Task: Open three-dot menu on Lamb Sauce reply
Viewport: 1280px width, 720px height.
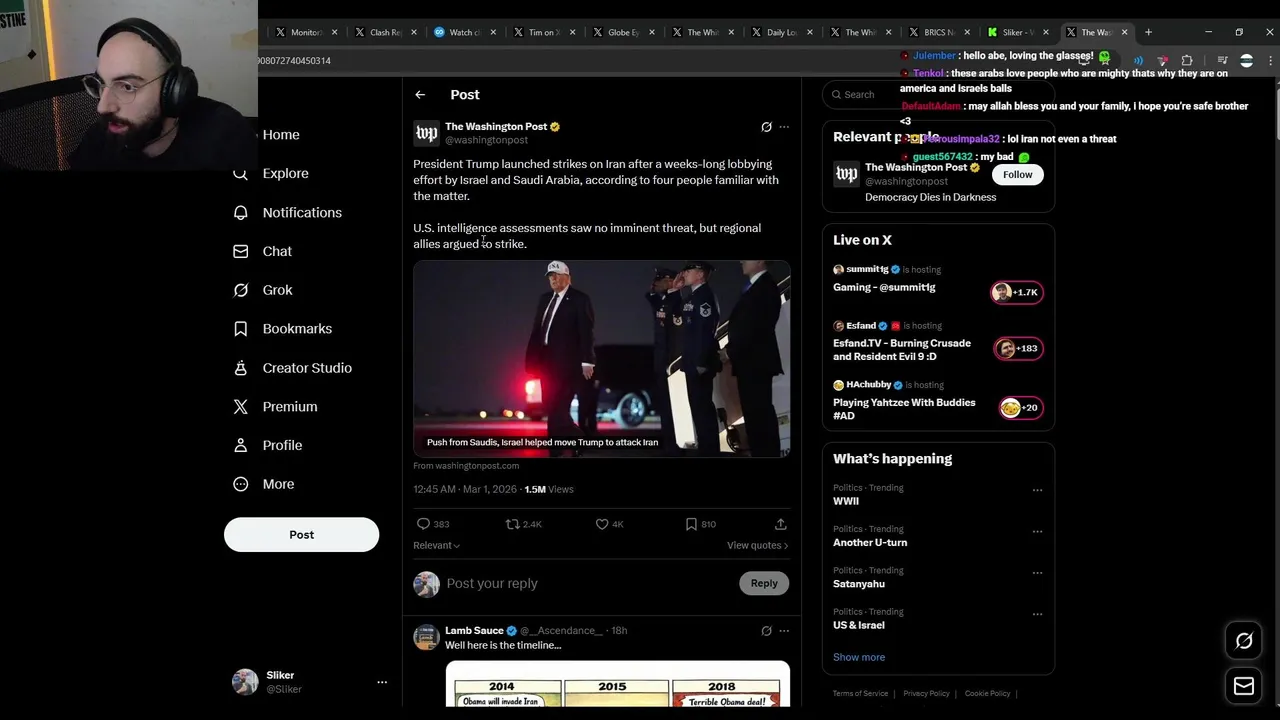Action: point(784,631)
